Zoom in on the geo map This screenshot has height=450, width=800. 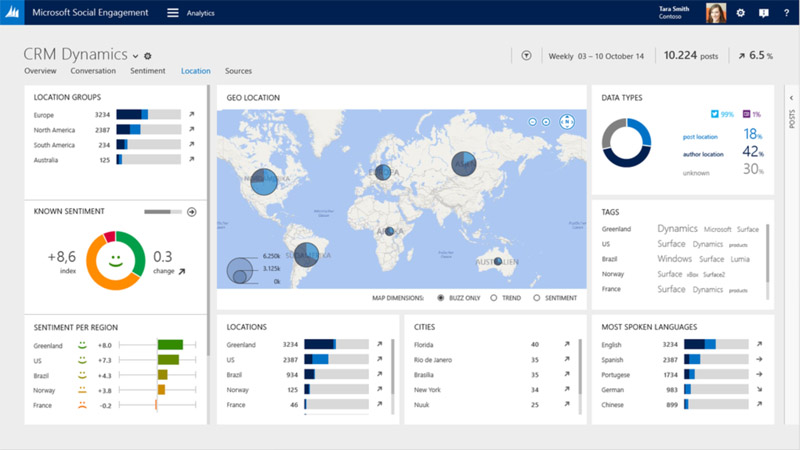point(546,122)
